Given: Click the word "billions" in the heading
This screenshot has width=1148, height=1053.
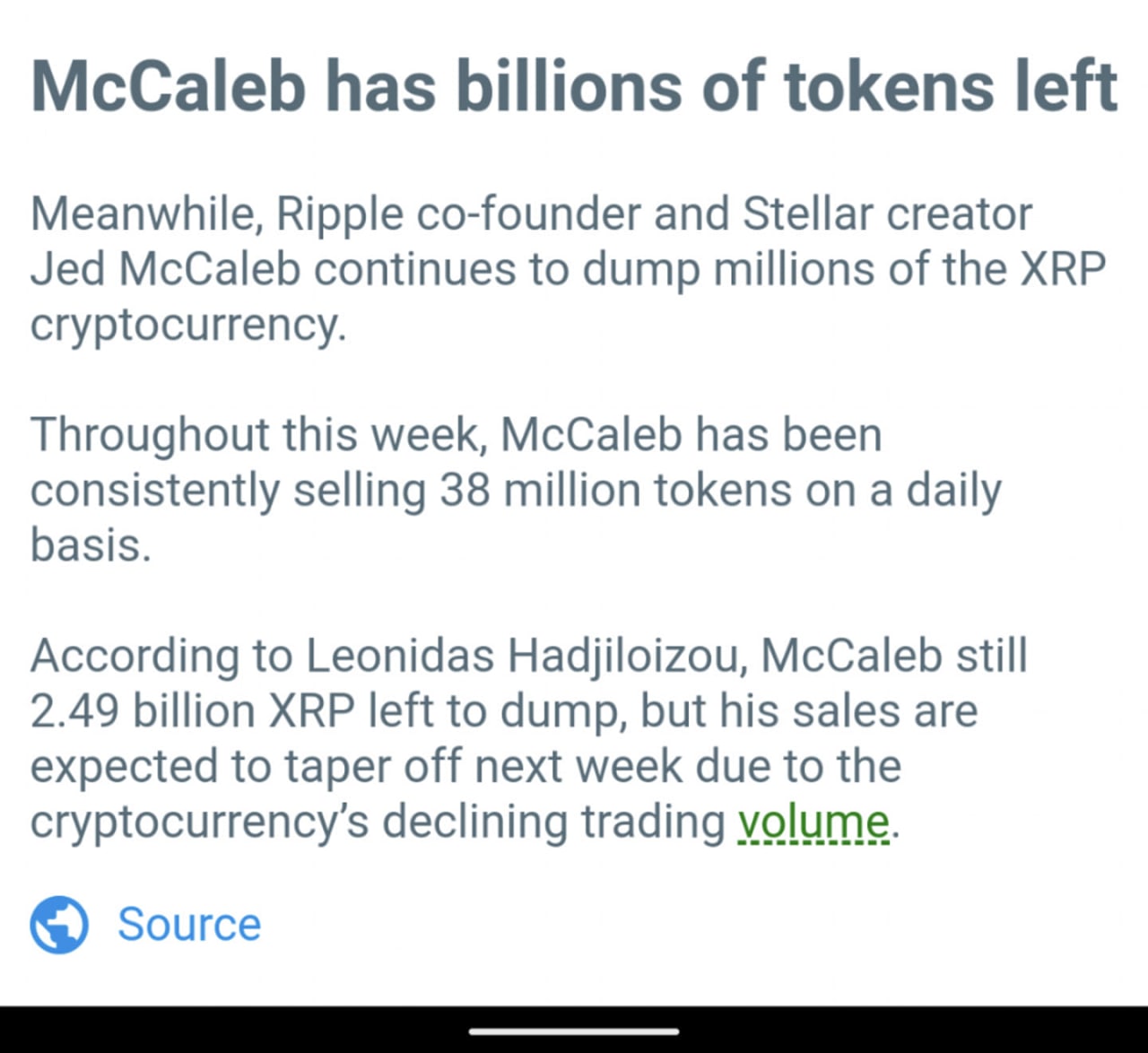Looking at the screenshot, I should (570, 87).
